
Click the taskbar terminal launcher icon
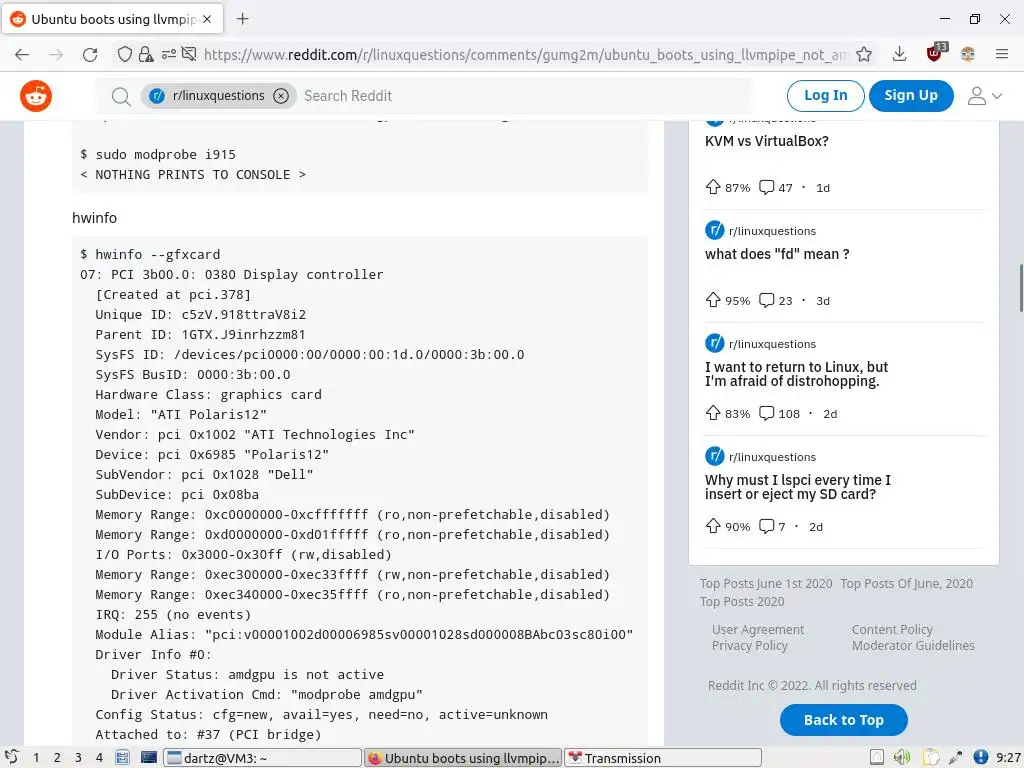pos(149,758)
